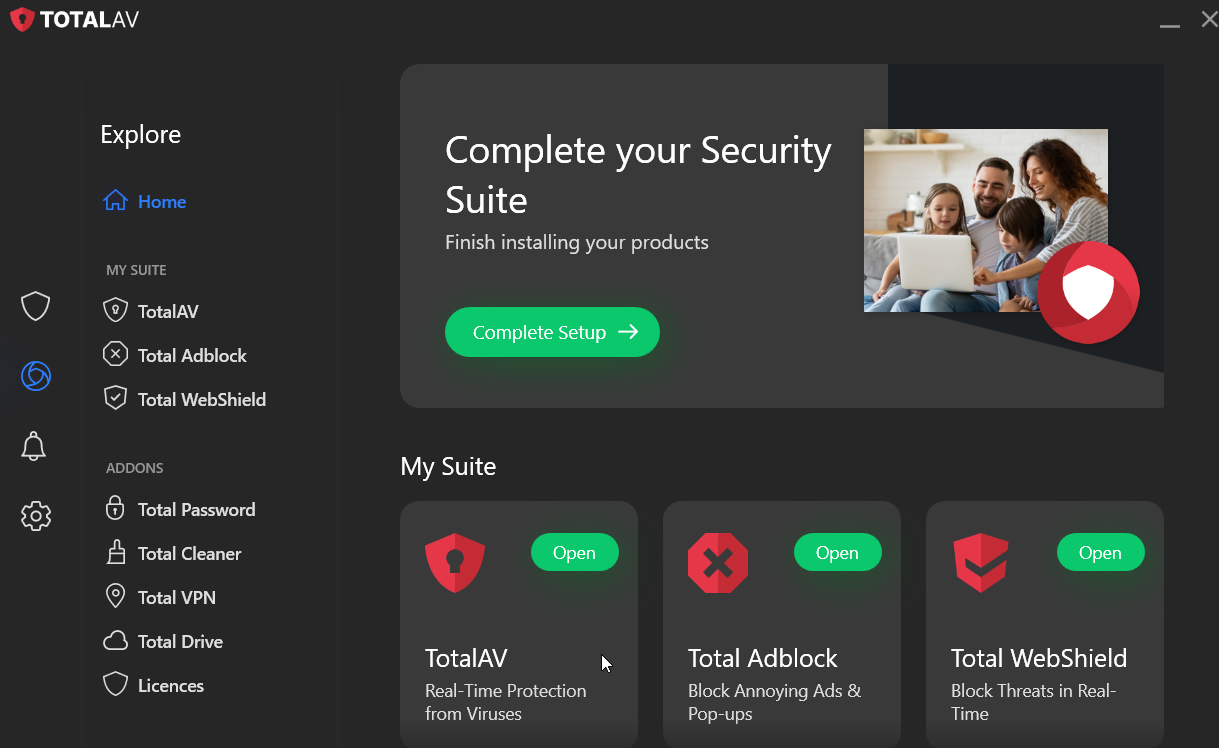Image resolution: width=1219 pixels, height=748 pixels.
Task: Open settings gear icon
Action: [x=36, y=516]
